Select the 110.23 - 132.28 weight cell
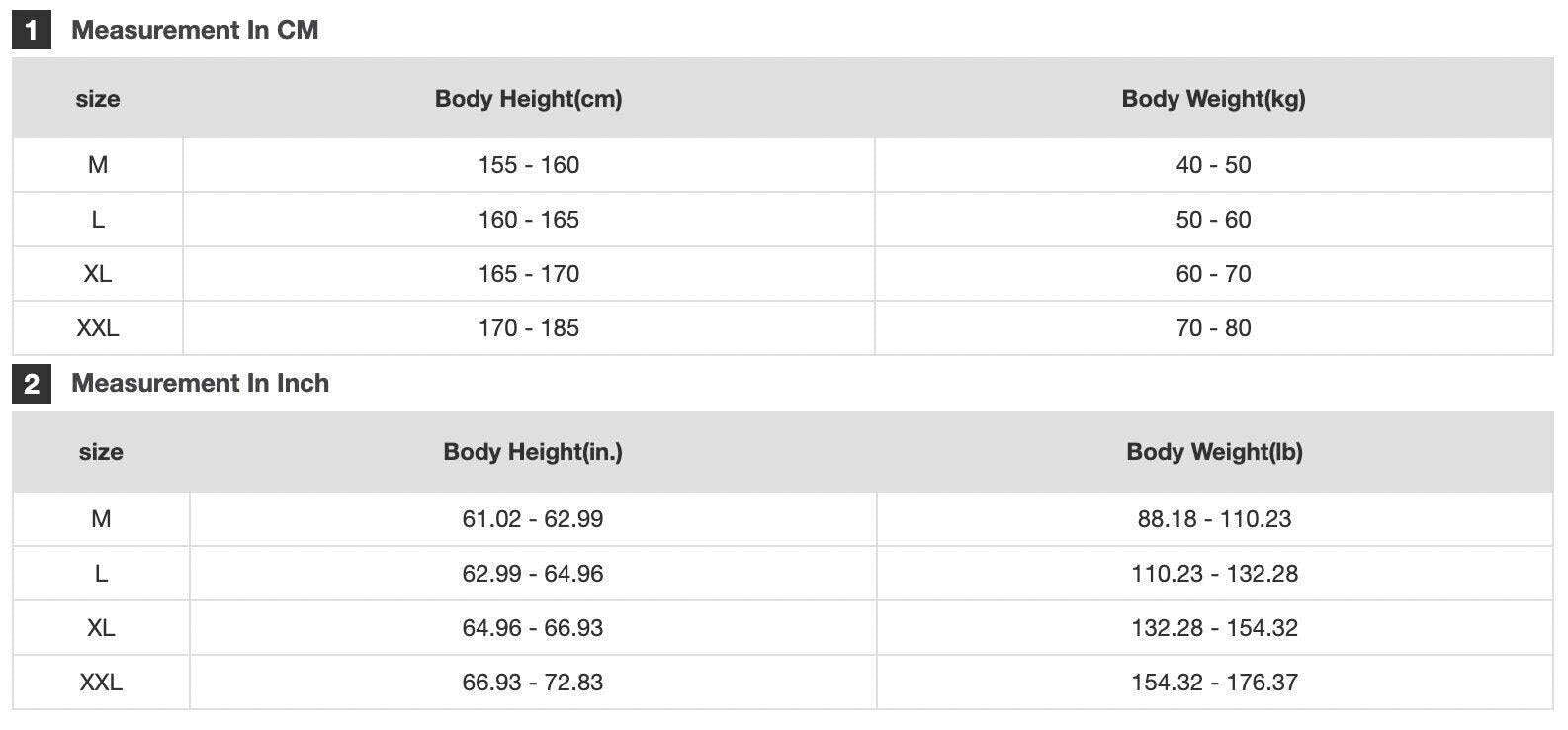This screenshot has width=1568, height=730. coord(1214,574)
